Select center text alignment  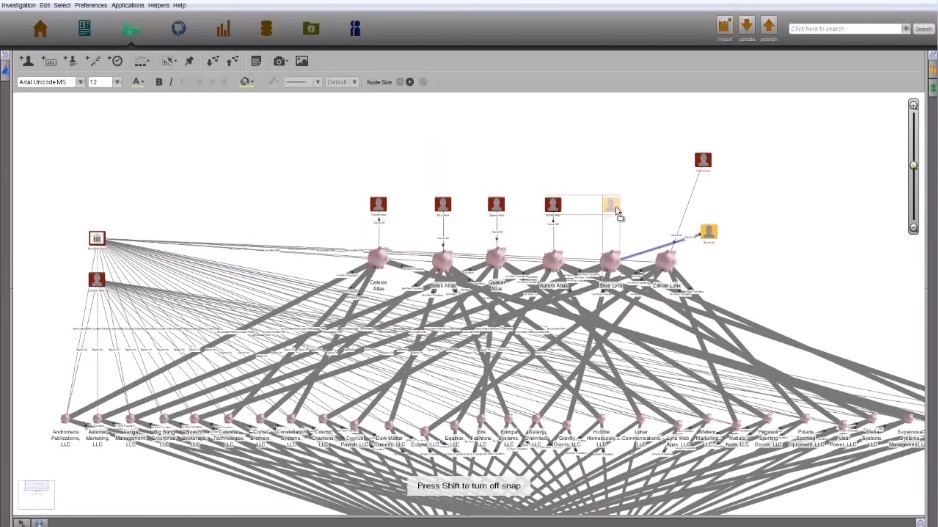(x=212, y=82)
